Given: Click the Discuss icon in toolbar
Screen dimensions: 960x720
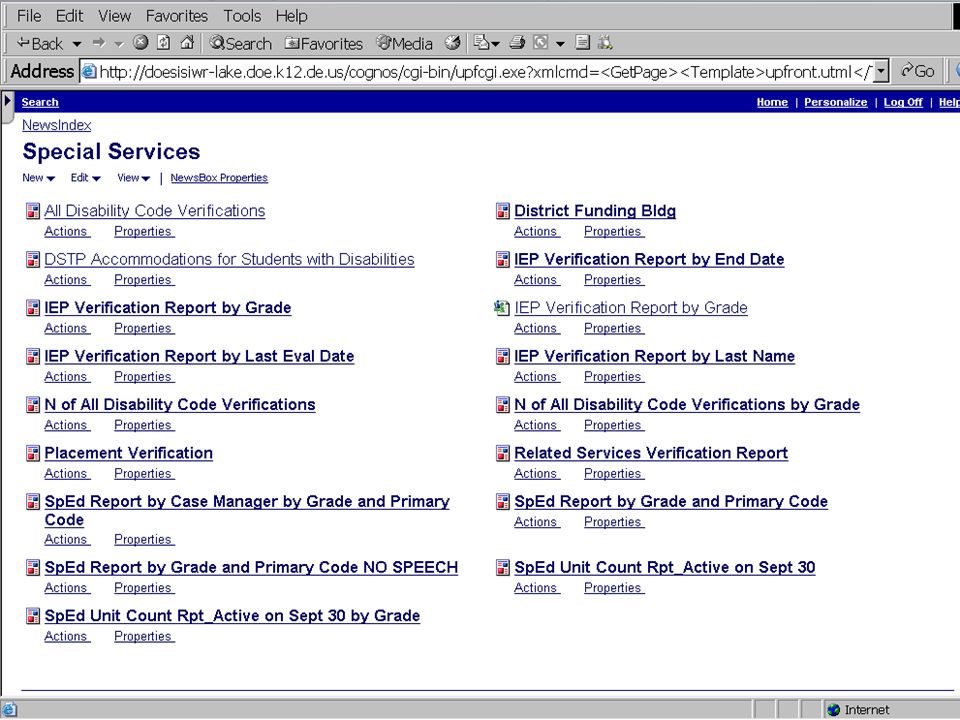Looking at the screenshot, I should click(x=582, y=43).
